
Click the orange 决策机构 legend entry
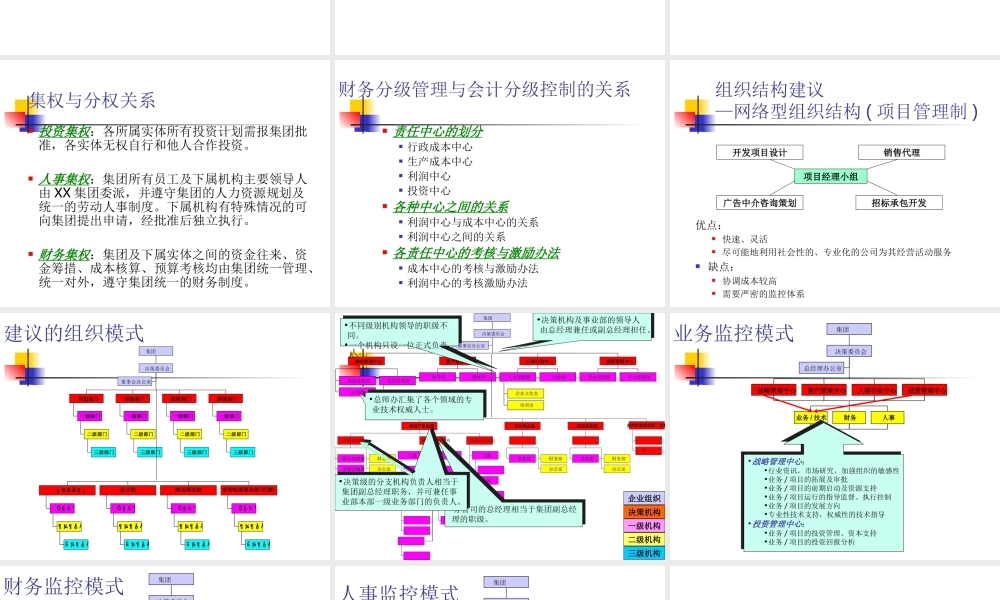(646, 510)
